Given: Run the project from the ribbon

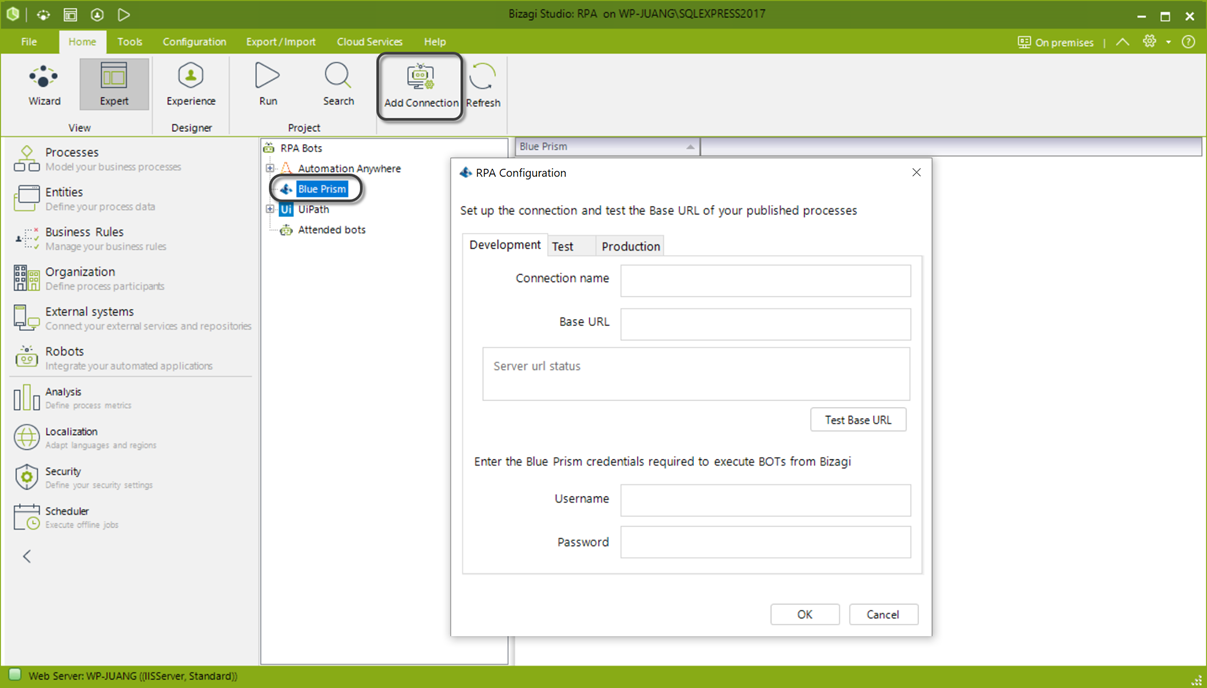Looking at the screenshot, I should coord(268,85).
